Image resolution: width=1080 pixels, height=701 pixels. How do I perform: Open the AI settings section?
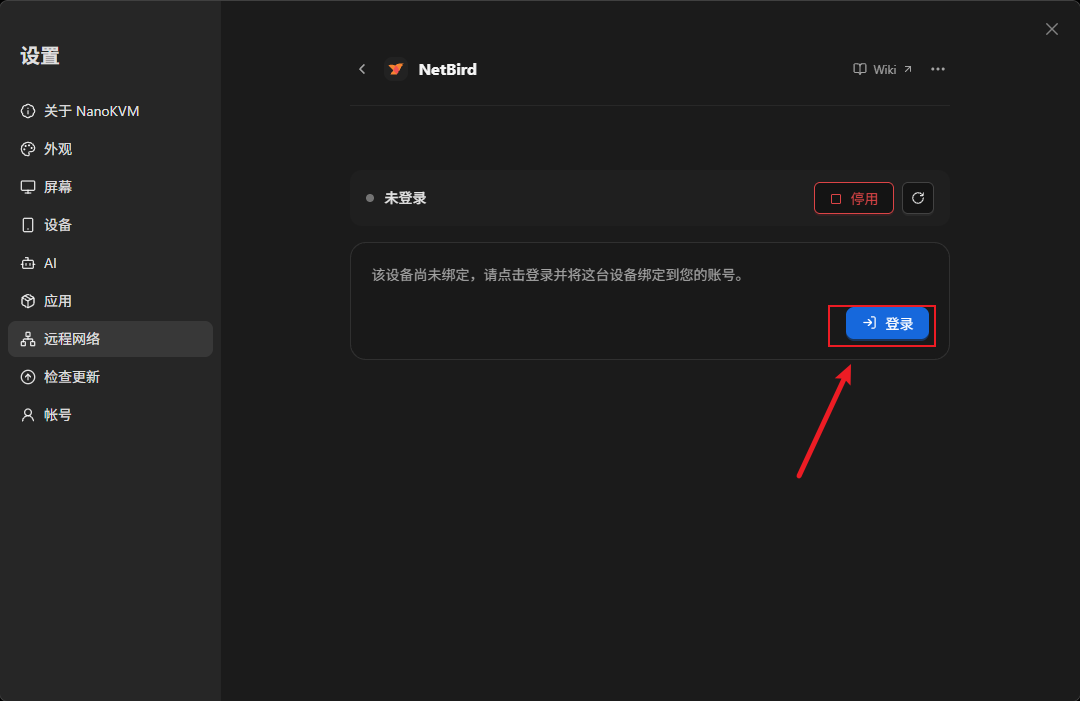coord(110,263)
